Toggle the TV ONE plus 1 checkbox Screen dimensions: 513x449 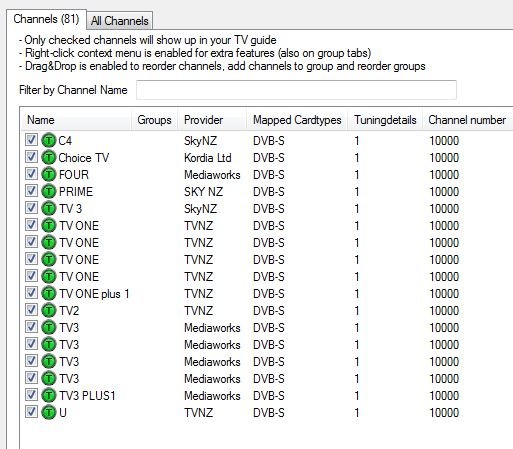pyautogui.click(x=31, y=293)
